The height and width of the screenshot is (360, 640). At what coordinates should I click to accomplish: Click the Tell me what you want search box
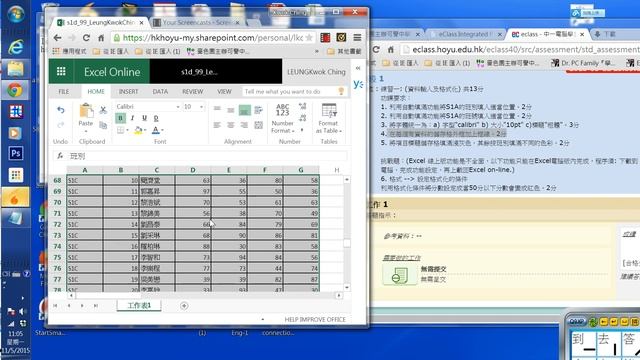(294, 91)
